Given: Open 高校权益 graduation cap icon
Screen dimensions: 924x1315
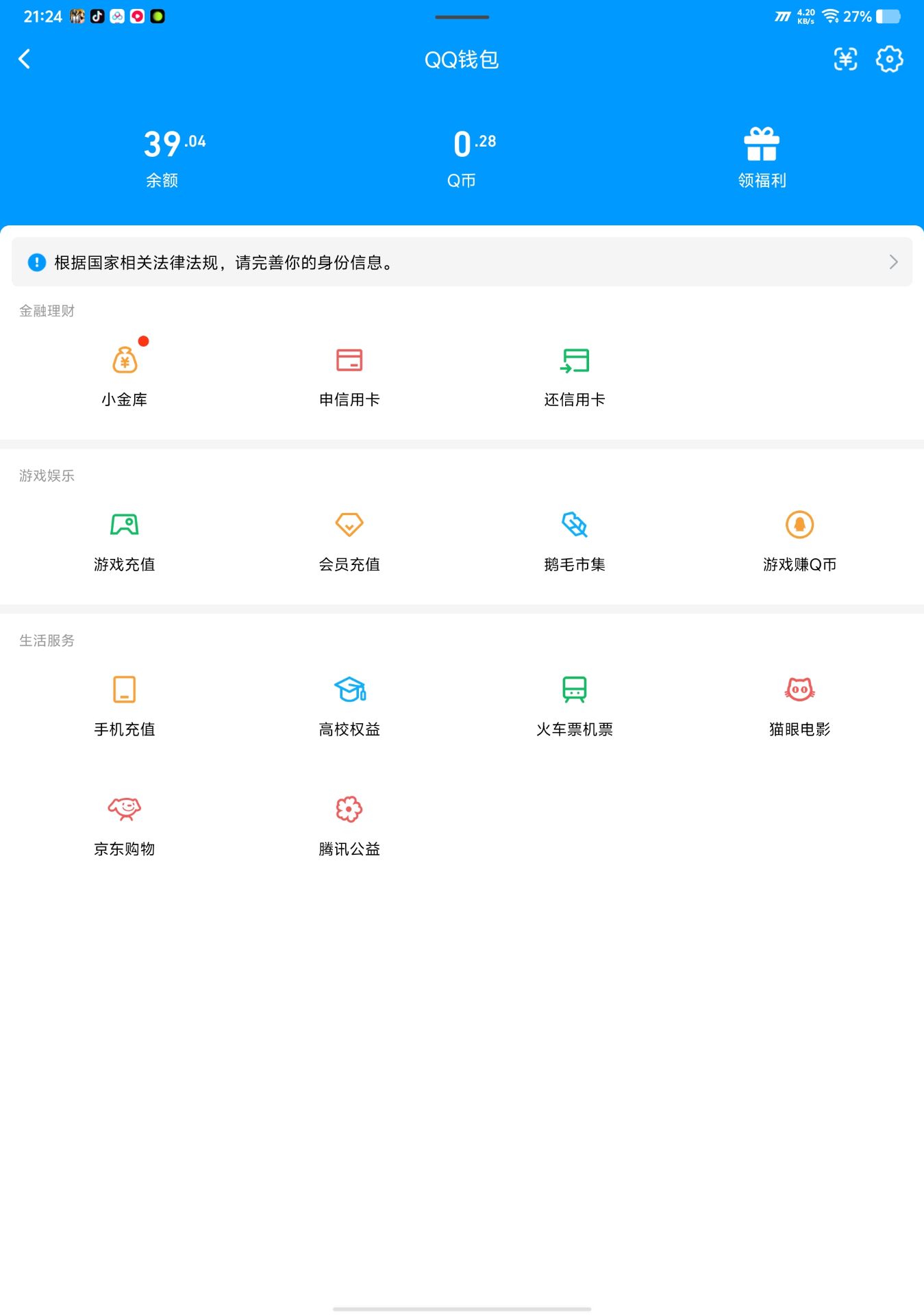Looking at the screenshot, I should click(350, 690).
